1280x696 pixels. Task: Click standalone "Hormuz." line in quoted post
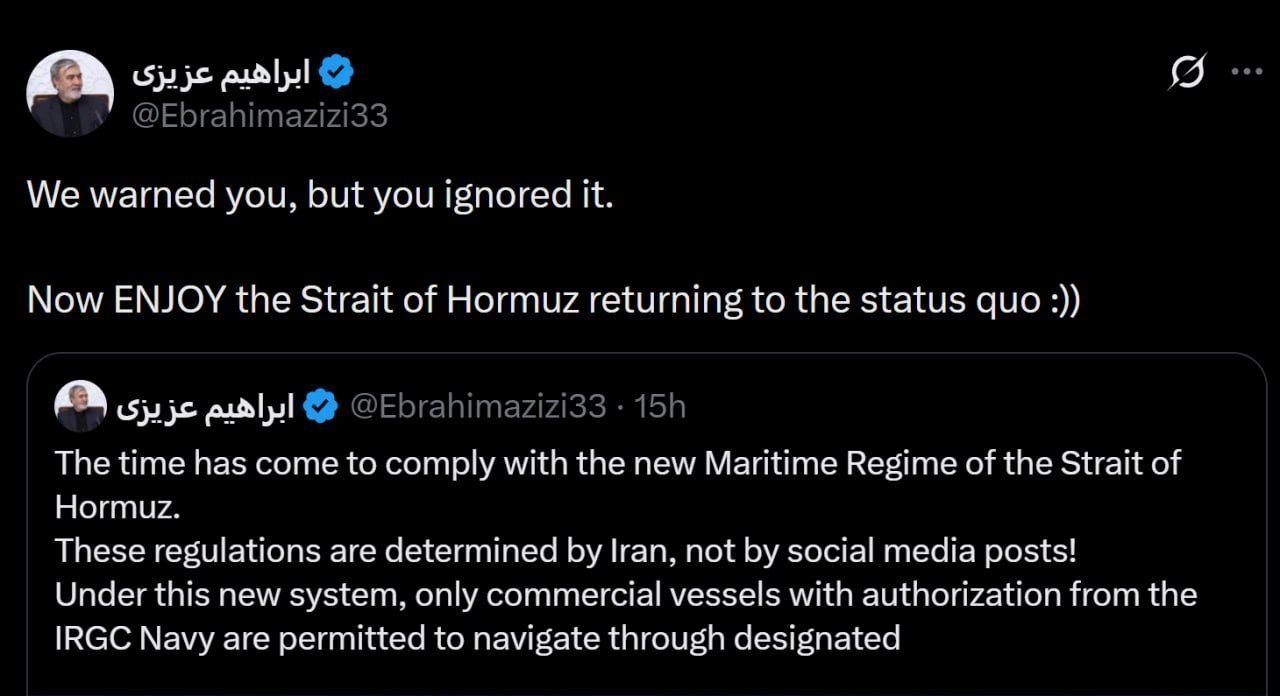click(118, 506)
